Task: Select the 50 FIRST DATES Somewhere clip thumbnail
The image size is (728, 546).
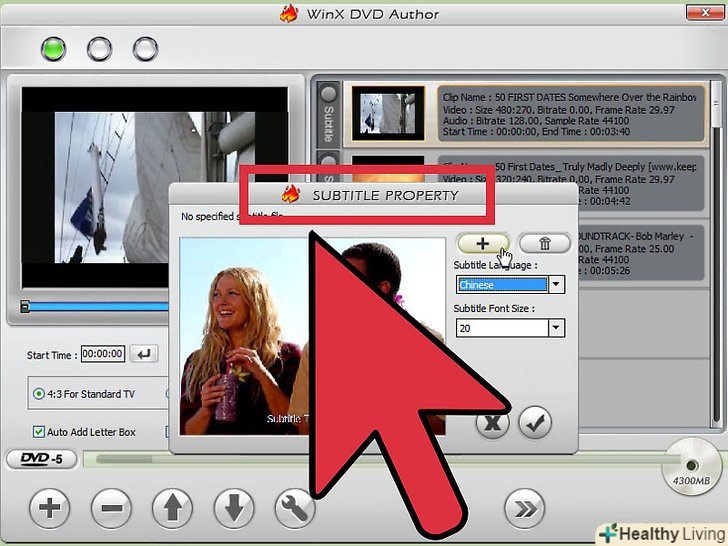Action: pyautogui.click(x=388, y=113)
